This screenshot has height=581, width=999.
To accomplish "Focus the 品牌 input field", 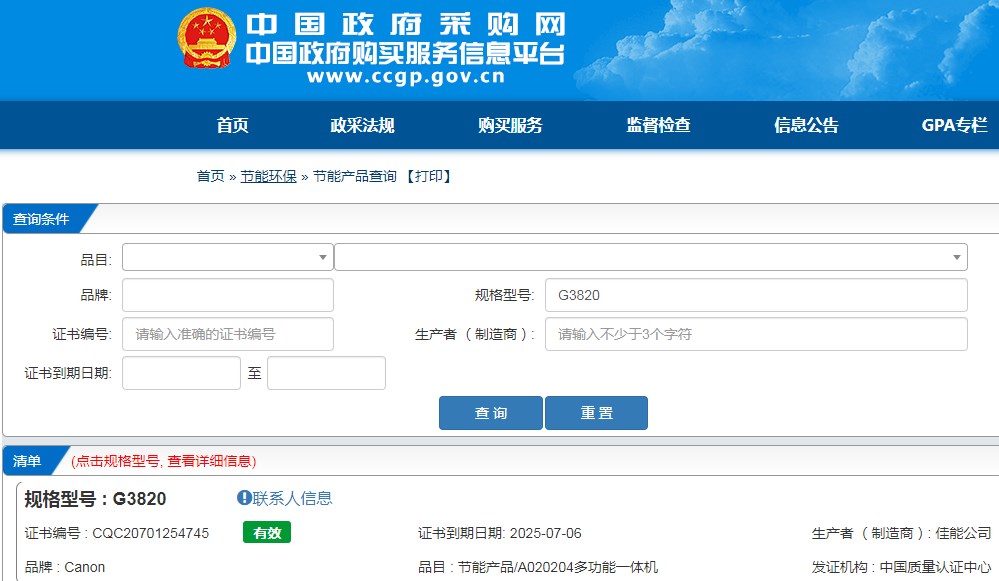I will tap(227, 295).
